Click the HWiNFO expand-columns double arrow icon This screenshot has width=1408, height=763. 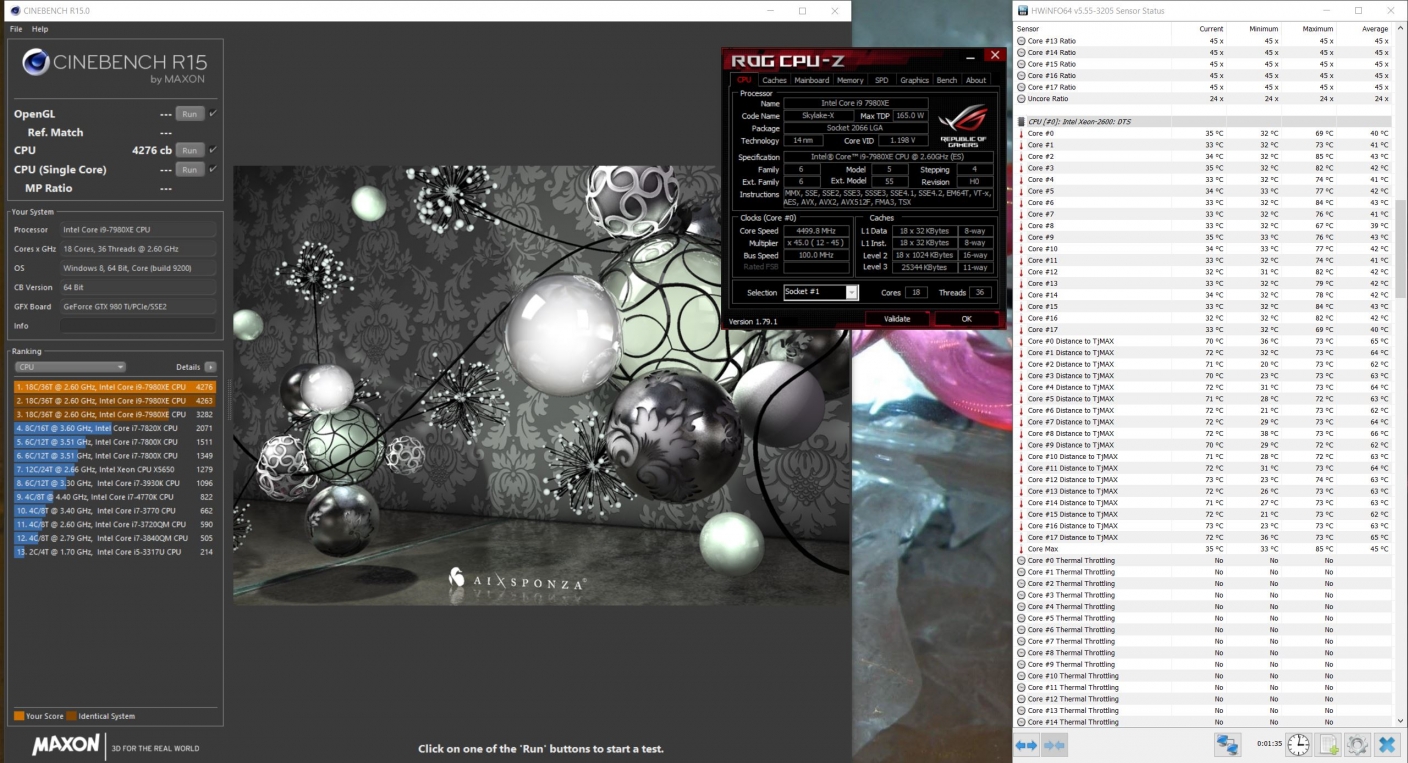pyautogui.click(x=1026, y=745)
